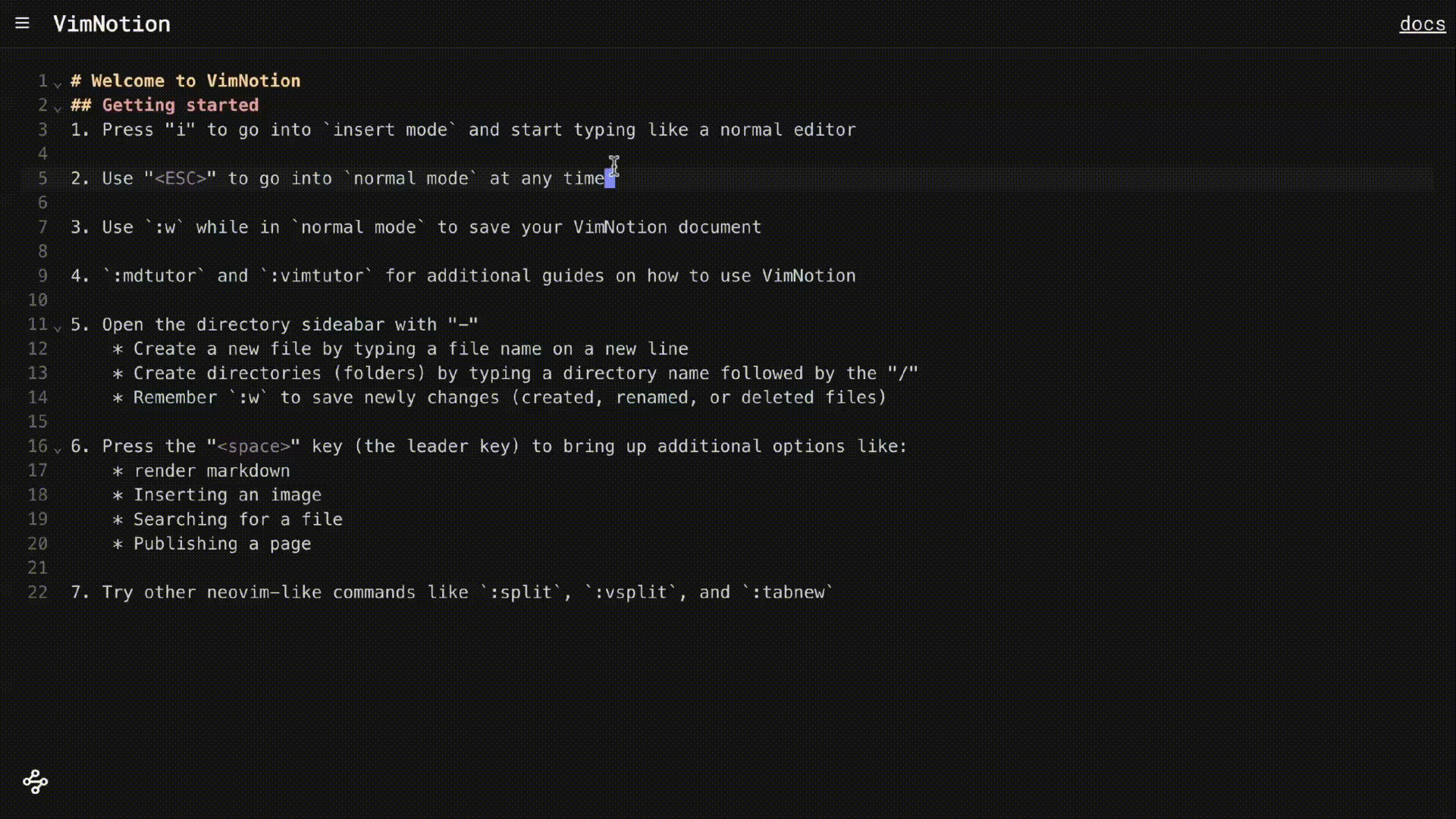Click the knot-shaped icon at bottom left
This screenshot has height=819, width=1456.
click(35, 781)
